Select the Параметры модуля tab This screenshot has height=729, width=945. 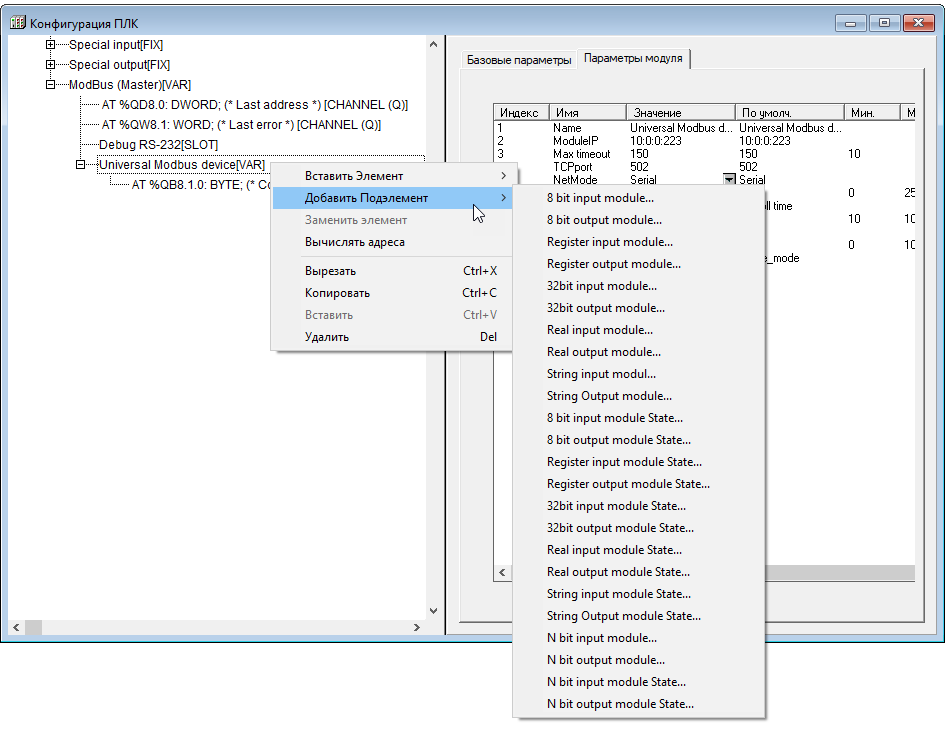[634, 59]
